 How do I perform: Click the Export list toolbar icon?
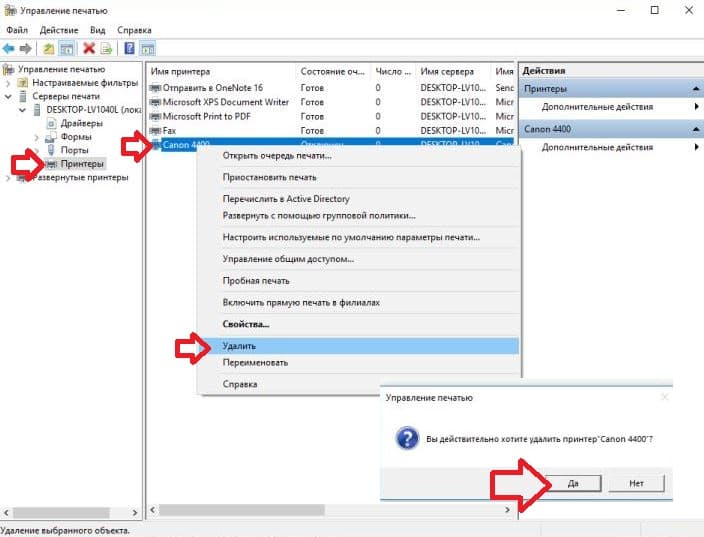[x=106, y=48]
